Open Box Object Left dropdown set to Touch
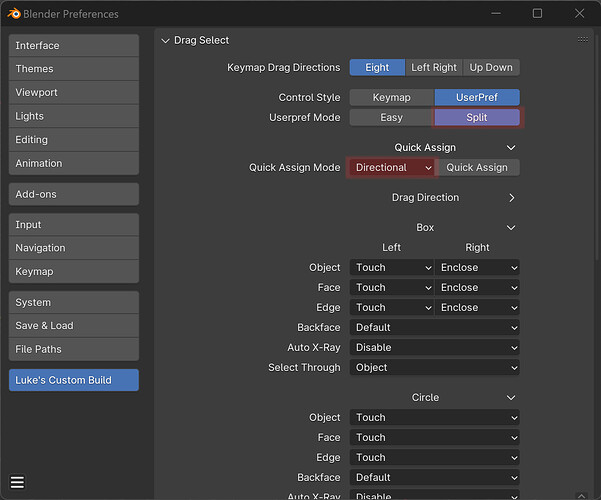This screenshot has width=601, height=500. click(x=392, y=268)
